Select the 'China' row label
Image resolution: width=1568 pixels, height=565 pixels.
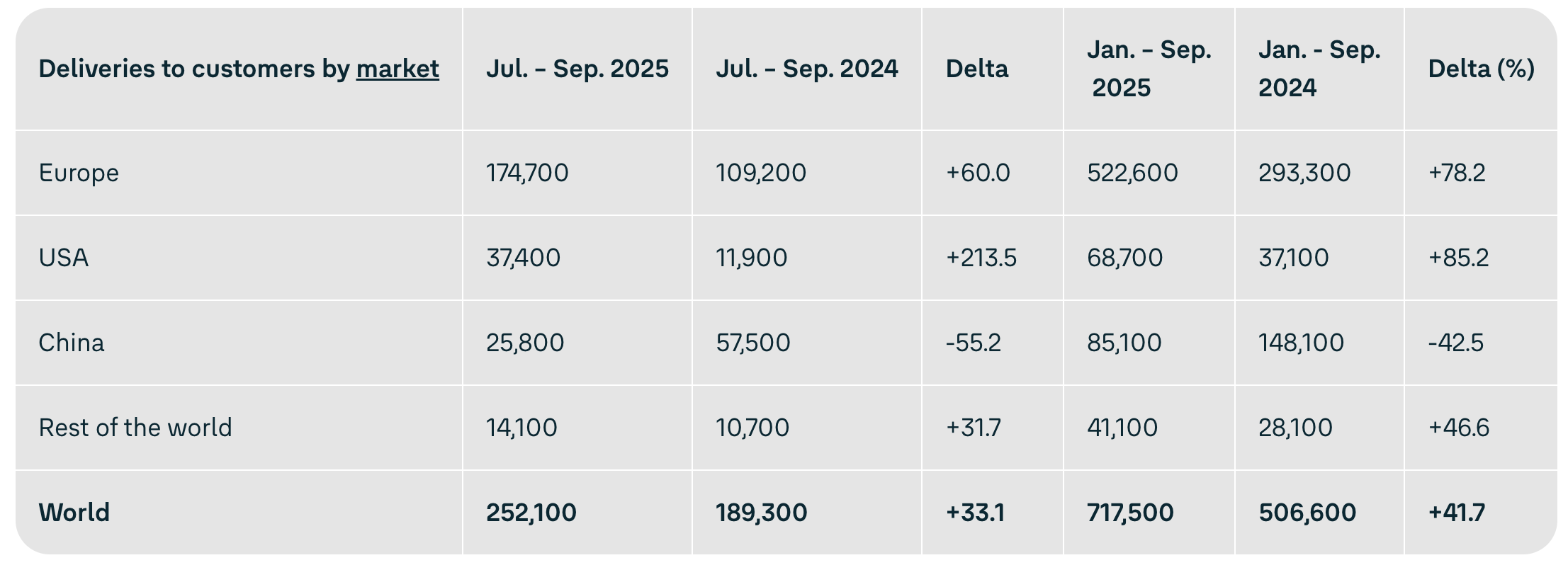click(x=72, y=343)
